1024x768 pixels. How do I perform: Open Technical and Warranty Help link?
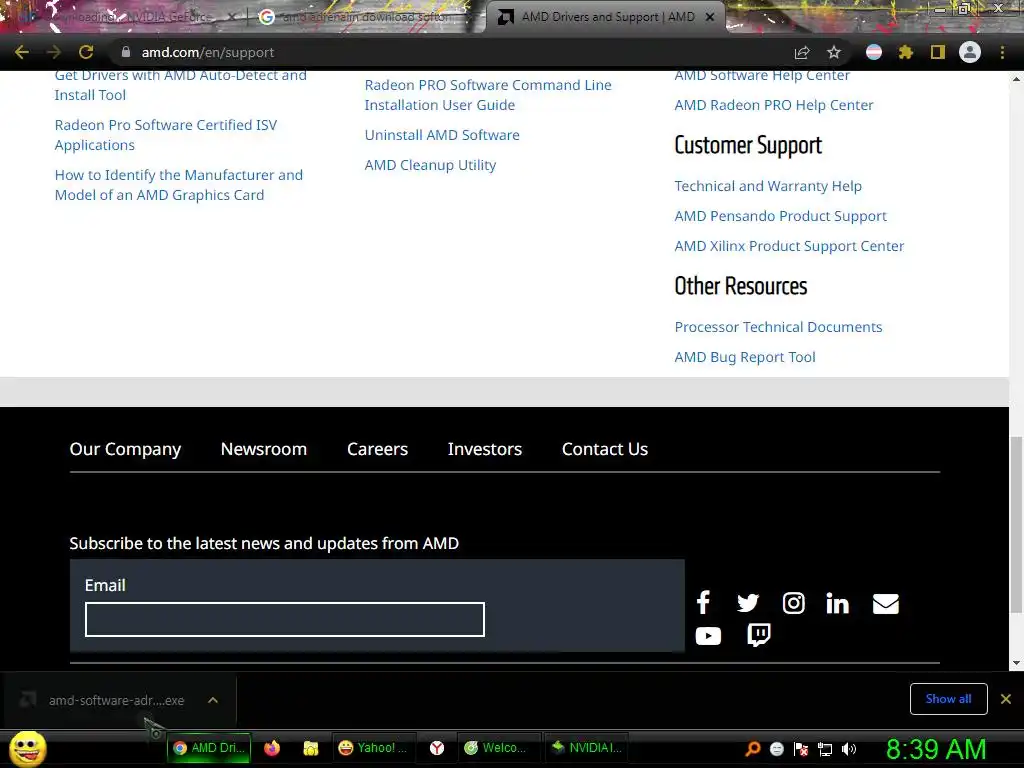tap(768, 186)
